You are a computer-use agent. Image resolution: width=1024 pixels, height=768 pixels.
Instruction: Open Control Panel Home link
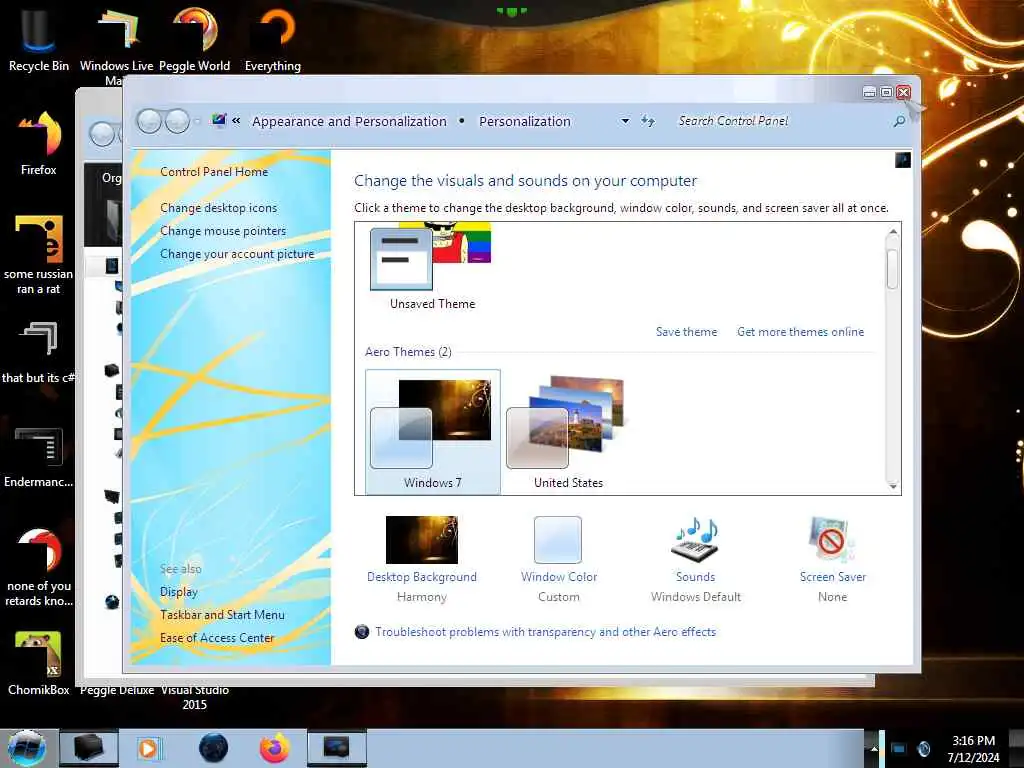[214, 172]
